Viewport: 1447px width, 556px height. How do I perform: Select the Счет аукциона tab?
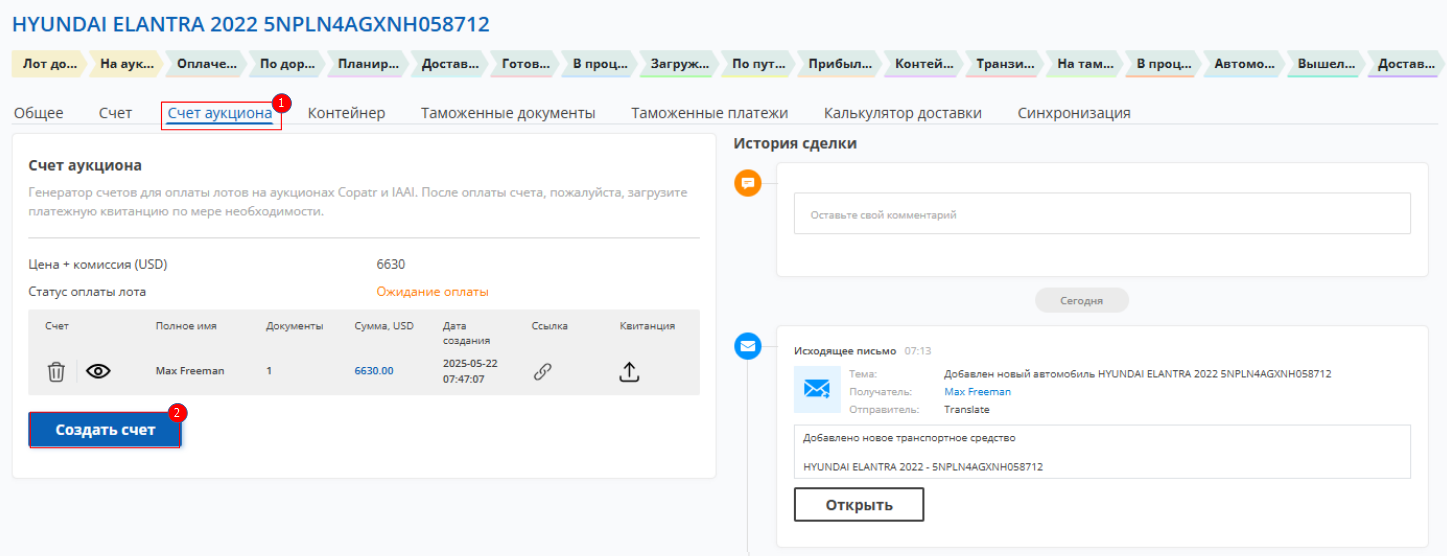220,113
